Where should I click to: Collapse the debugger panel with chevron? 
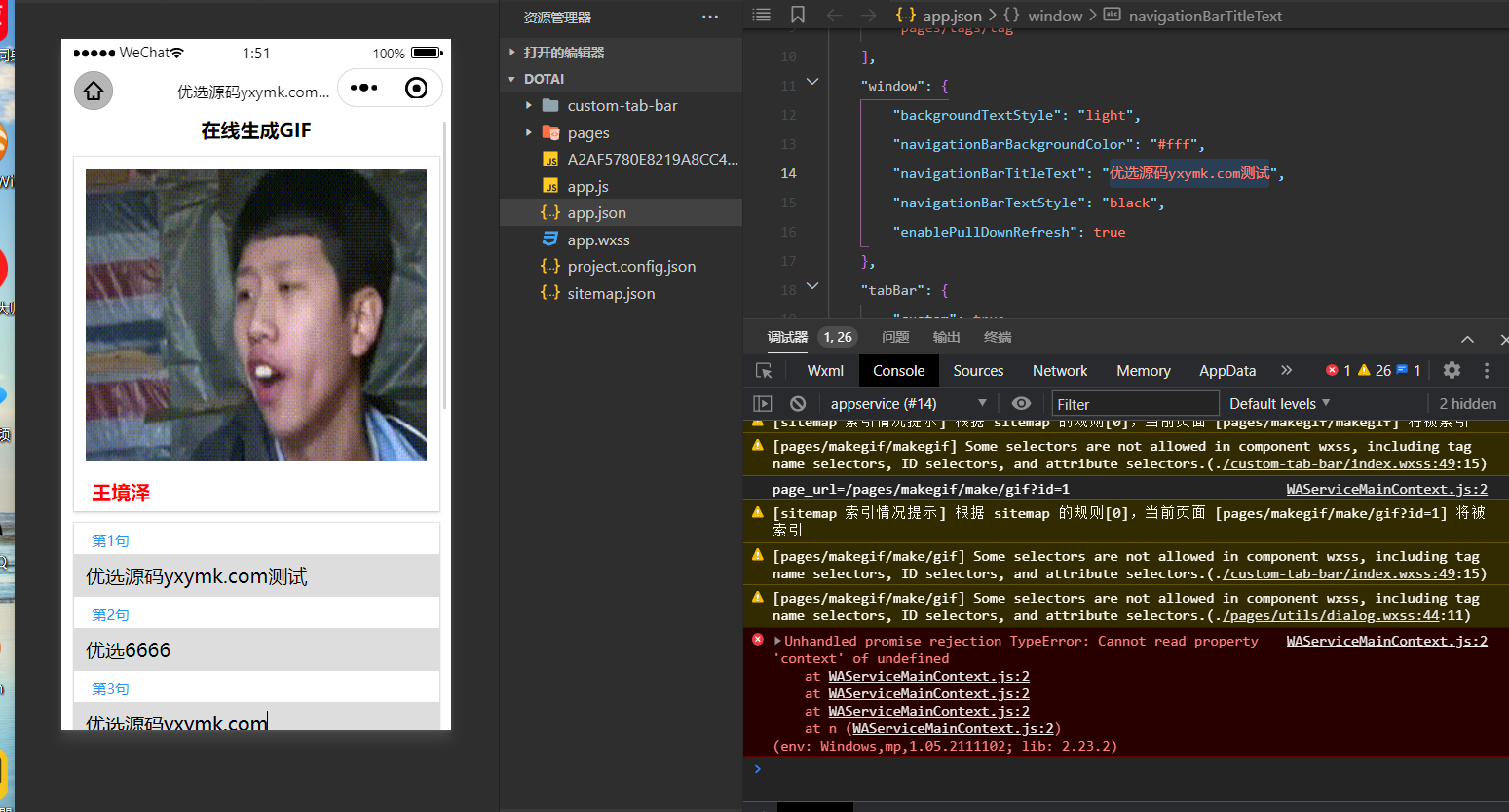click(x=1467, y=339)
